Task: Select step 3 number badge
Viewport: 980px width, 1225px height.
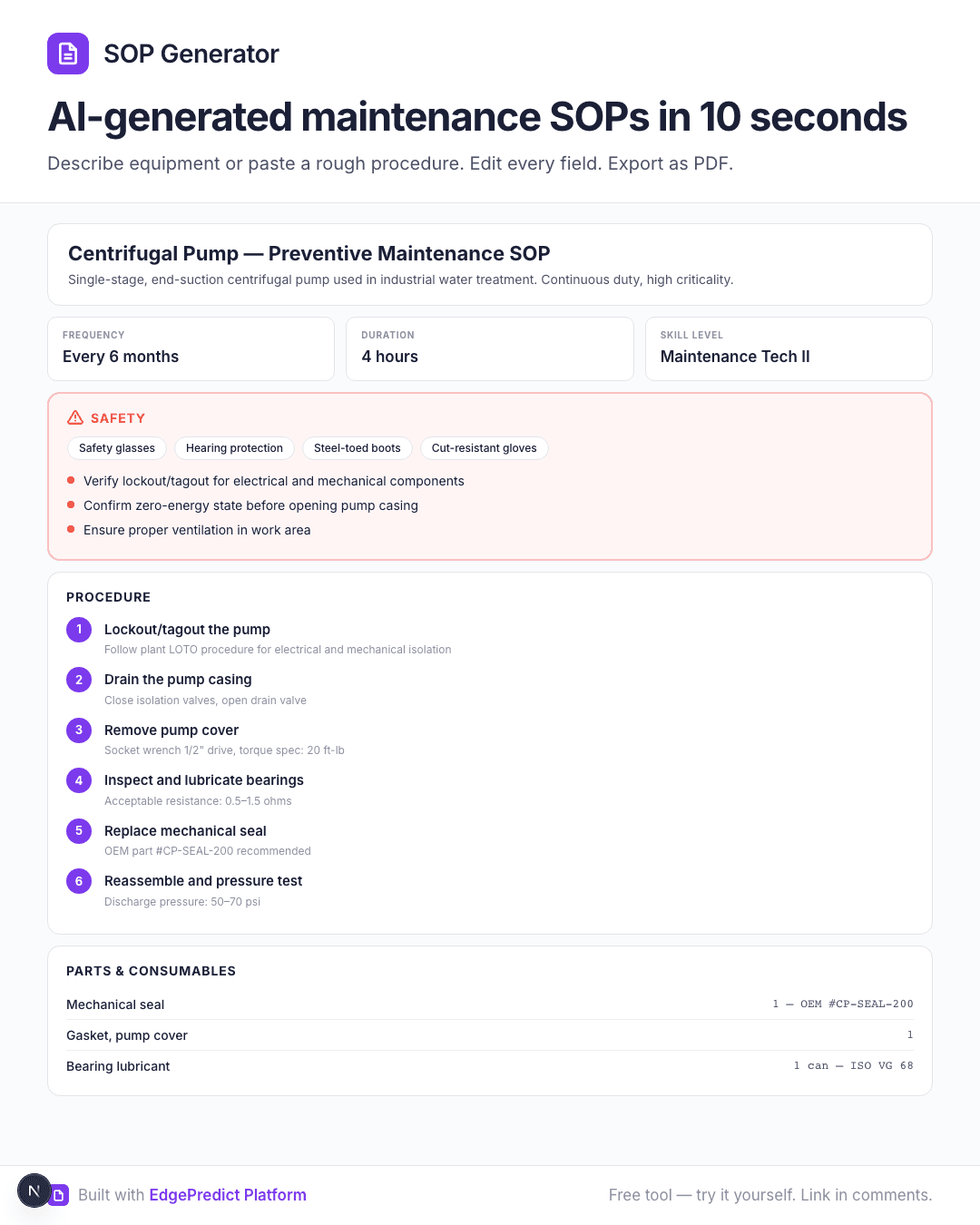Action: 79,730
